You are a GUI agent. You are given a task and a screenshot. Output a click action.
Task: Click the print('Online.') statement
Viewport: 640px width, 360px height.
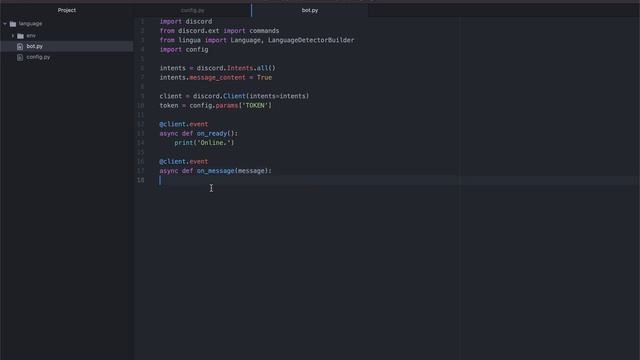(x=204, y=143)
